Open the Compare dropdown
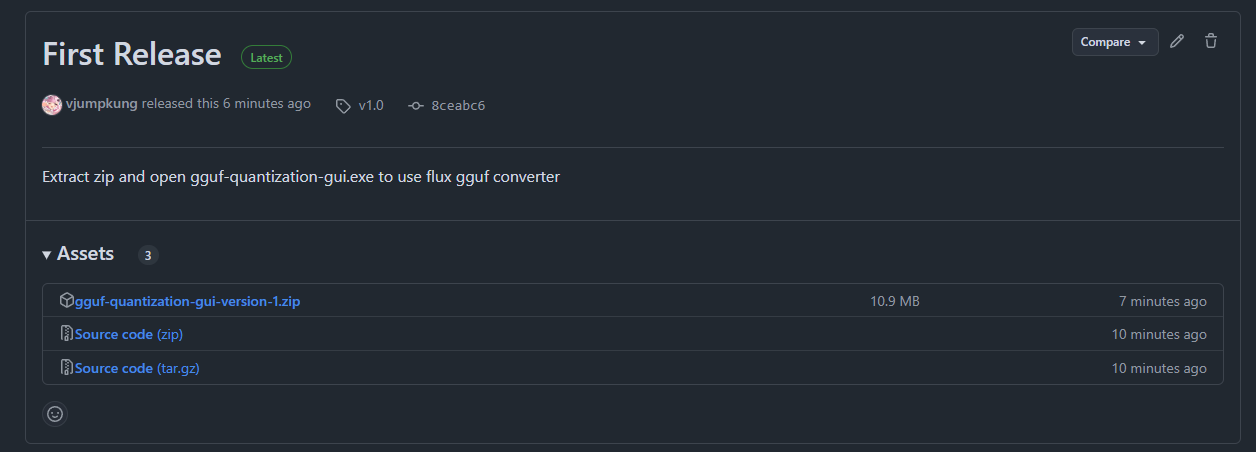The height and width of the screenshot is (452, 1256). 1115,42
